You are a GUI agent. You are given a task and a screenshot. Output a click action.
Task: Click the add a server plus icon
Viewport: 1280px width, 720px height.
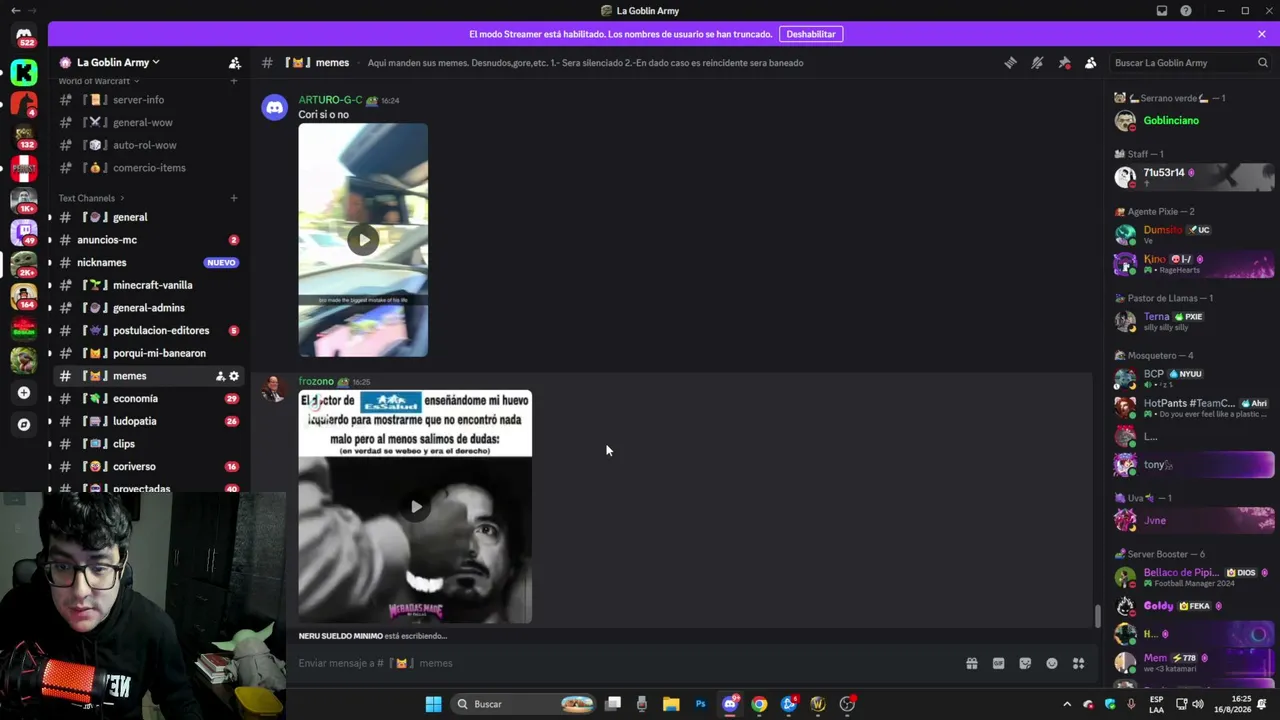tap(24, 393)
